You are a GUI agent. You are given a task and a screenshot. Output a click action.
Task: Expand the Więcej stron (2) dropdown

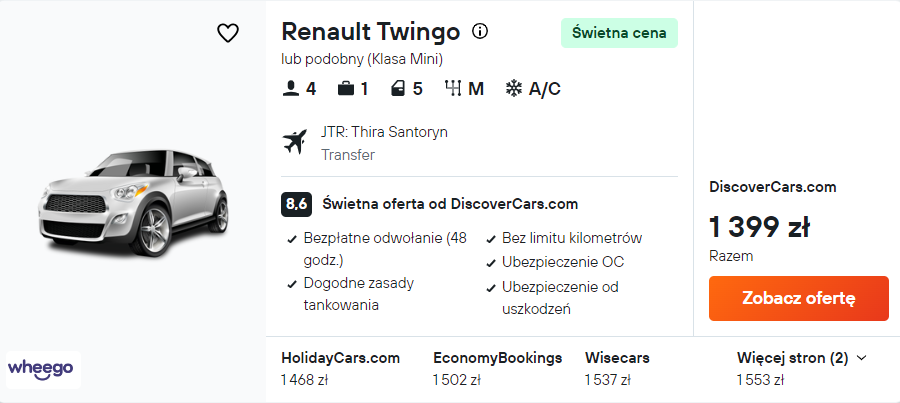801,357
